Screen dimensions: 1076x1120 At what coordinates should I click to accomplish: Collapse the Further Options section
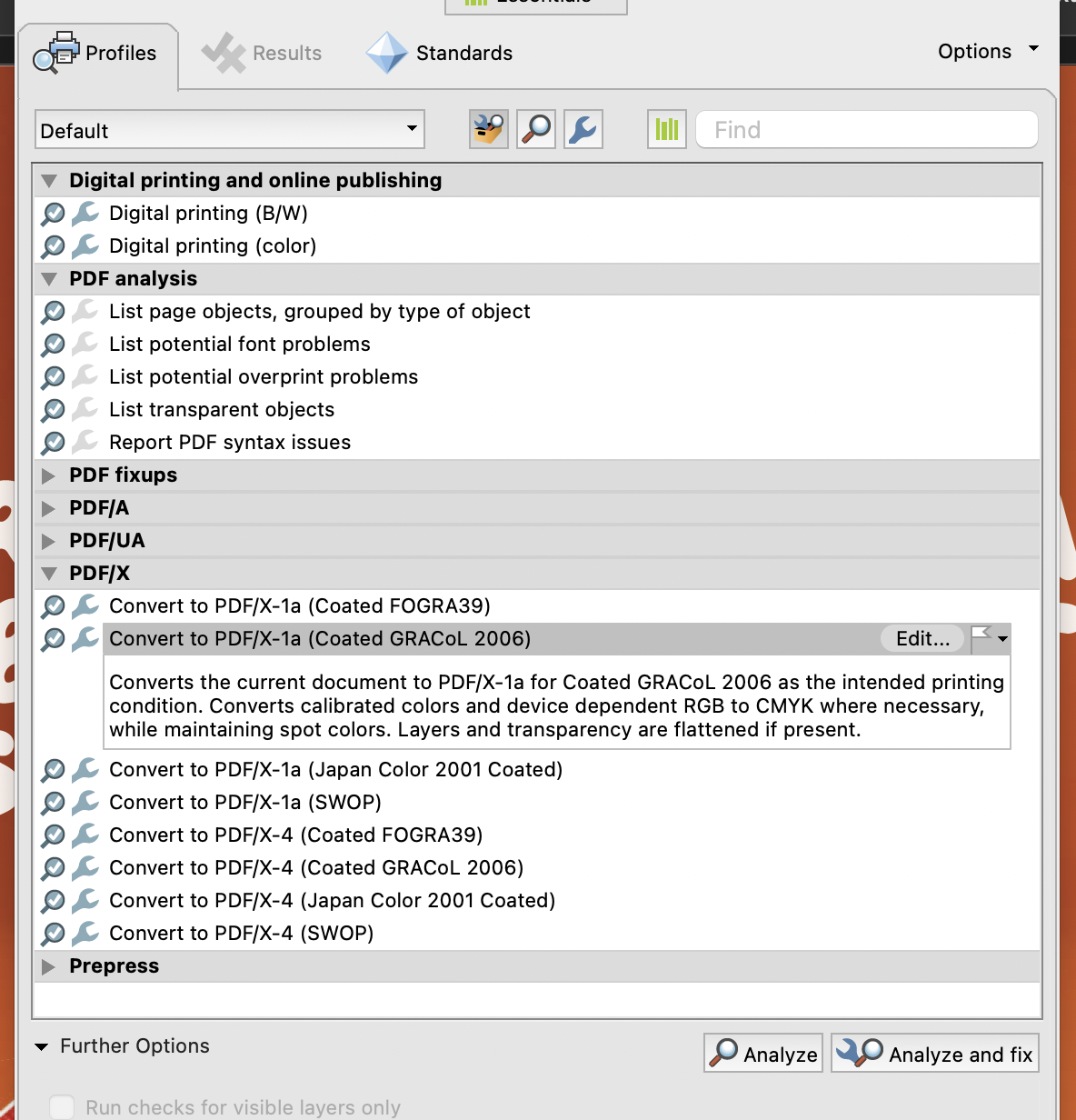42,1046
